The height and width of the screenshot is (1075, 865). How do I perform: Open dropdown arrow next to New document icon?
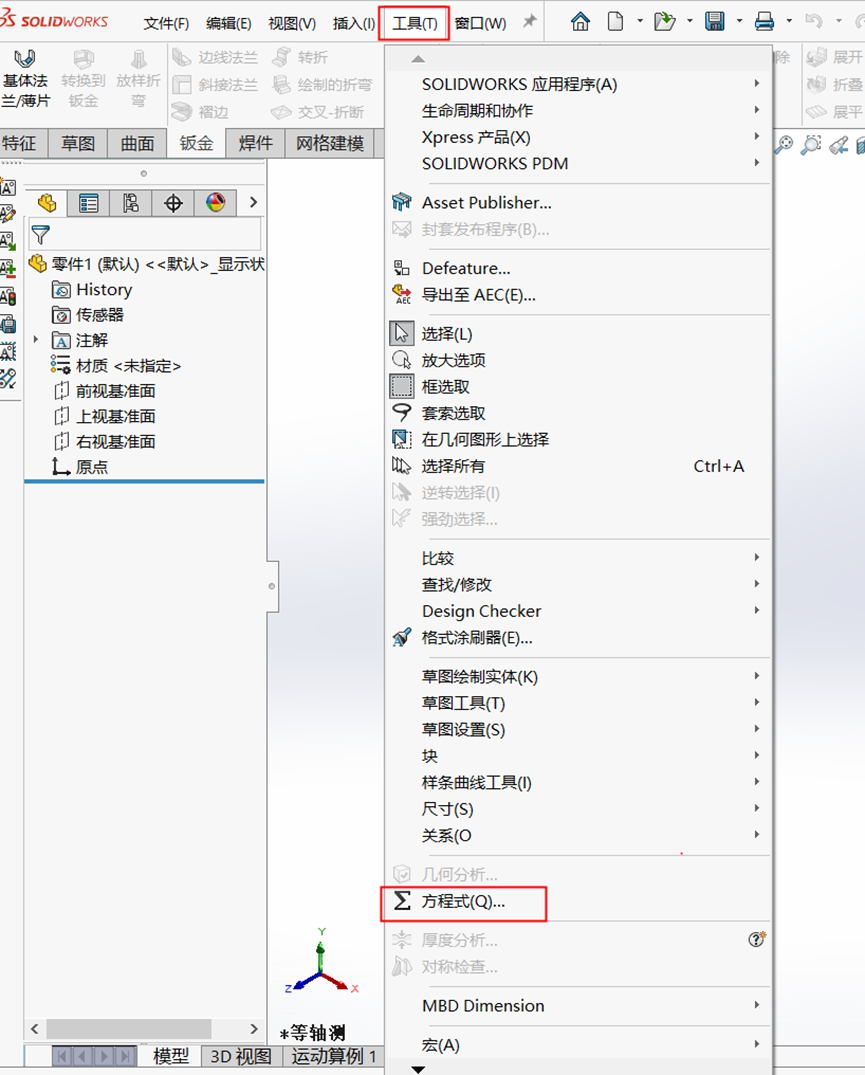[x=640, y=21]
